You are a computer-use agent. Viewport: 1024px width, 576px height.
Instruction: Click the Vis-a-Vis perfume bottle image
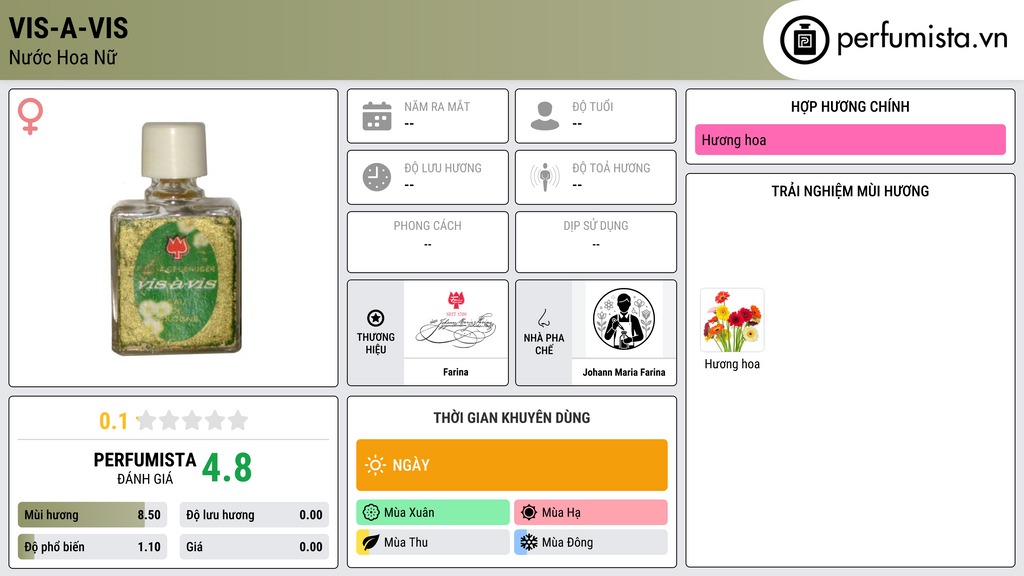coord(174,238)
